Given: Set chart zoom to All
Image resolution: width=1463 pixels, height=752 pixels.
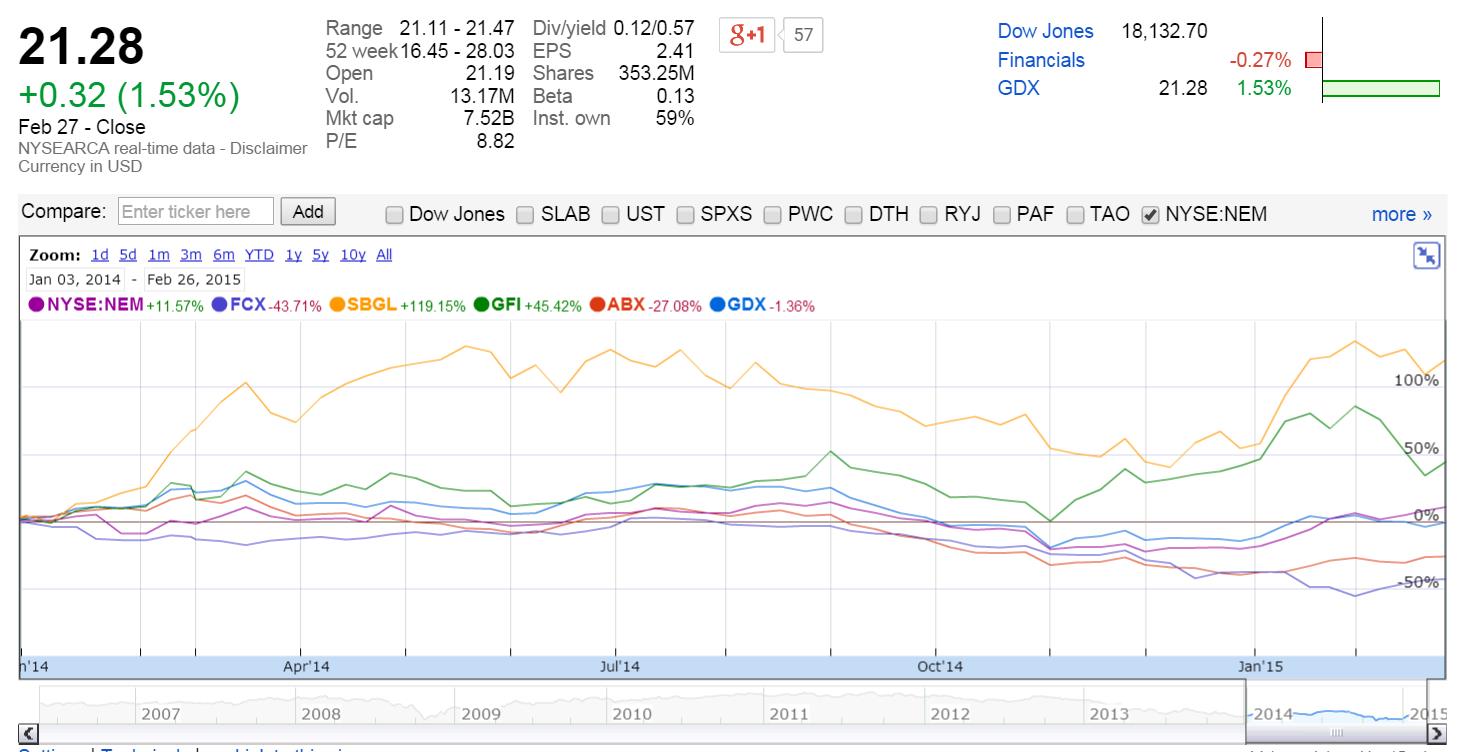Looking at the screenshot, I should (x=384, y=255).
